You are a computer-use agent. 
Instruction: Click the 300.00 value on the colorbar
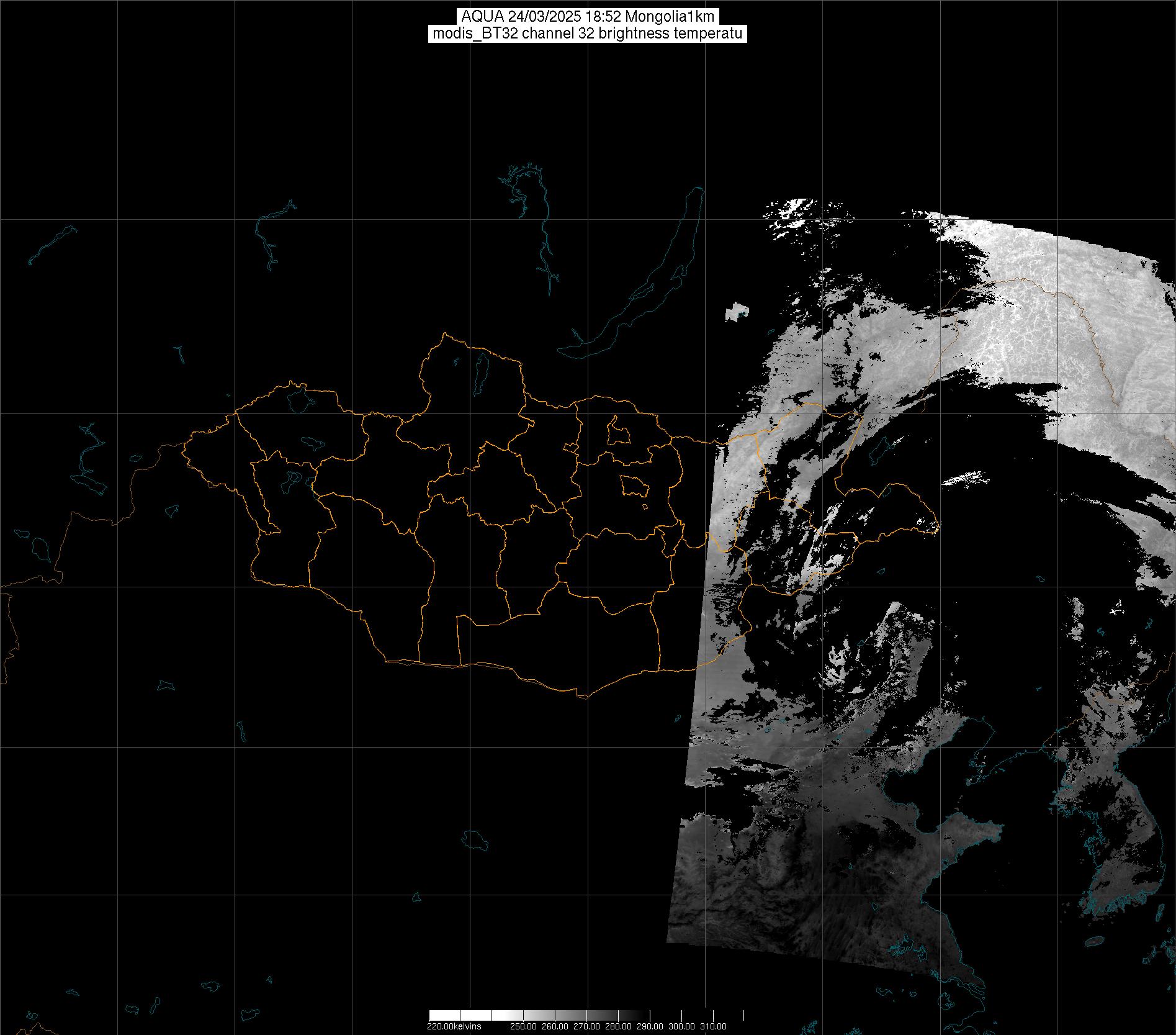coord(681,1026)
